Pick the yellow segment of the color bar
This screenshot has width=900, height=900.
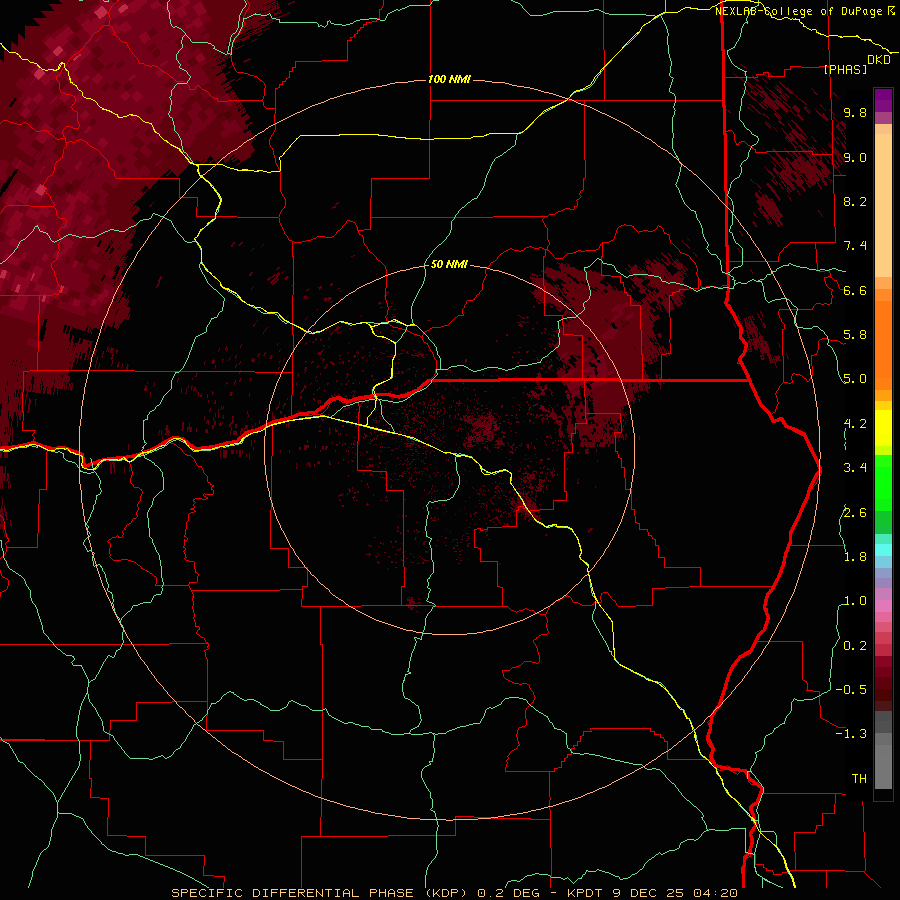(x=883, y=427)
